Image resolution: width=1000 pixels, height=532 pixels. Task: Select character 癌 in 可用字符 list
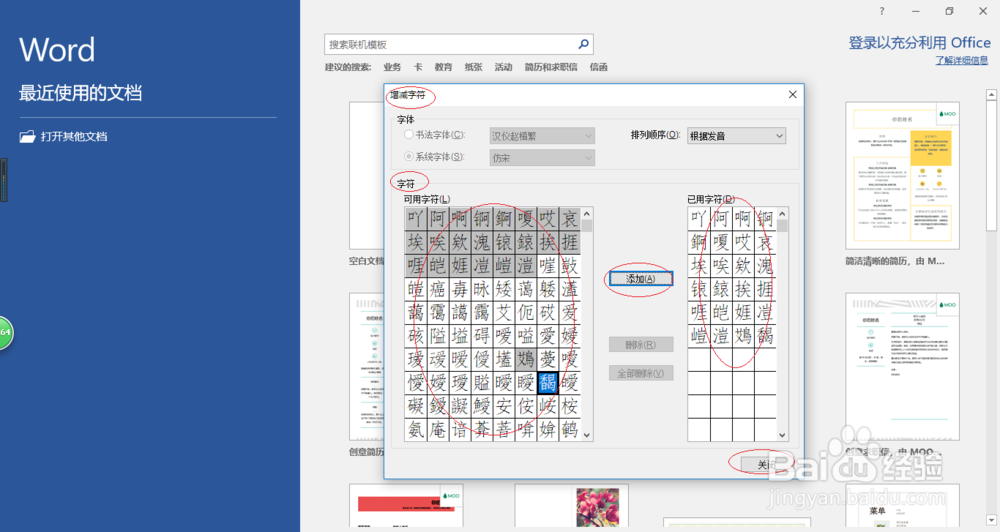click(438, 289)
